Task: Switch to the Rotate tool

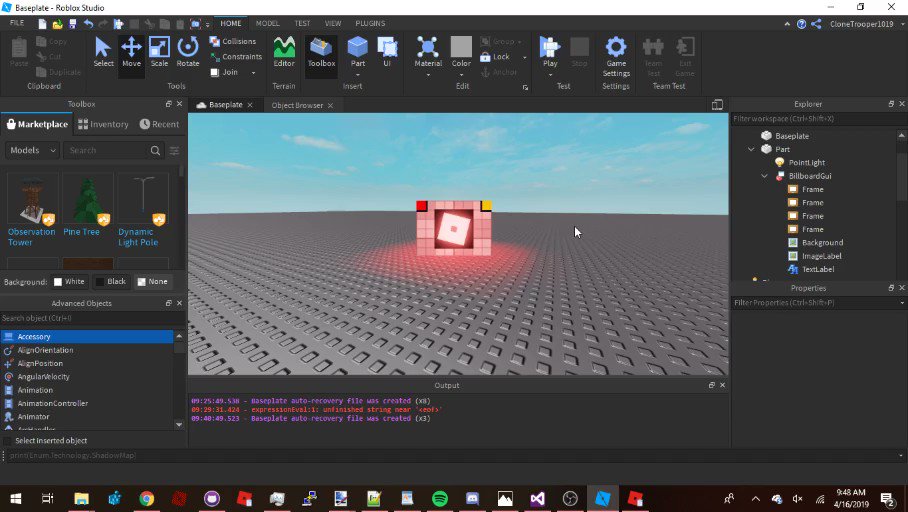Action: (x=188, y=52)
